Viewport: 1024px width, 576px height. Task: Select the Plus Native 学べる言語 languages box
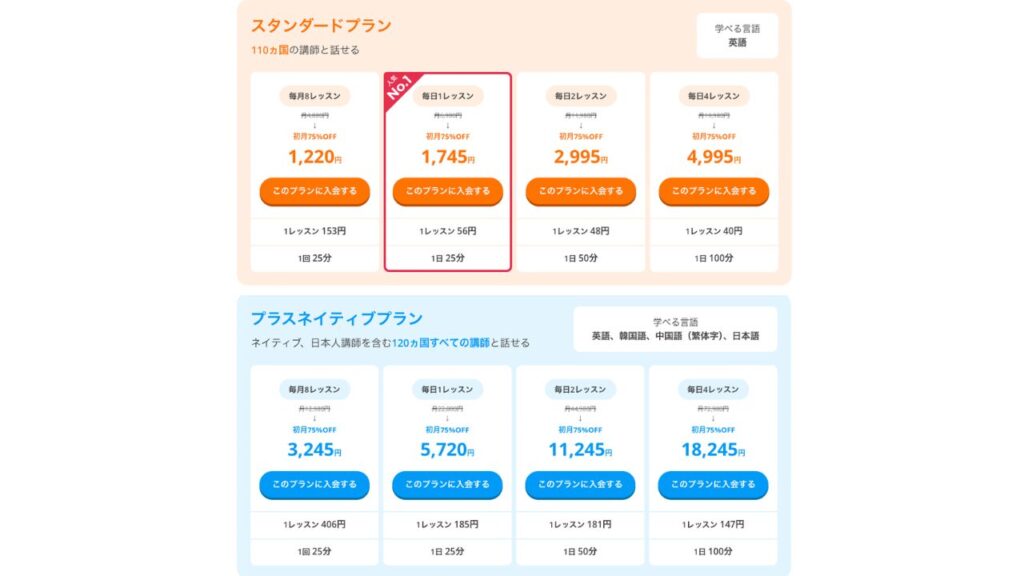pos(675,329)
